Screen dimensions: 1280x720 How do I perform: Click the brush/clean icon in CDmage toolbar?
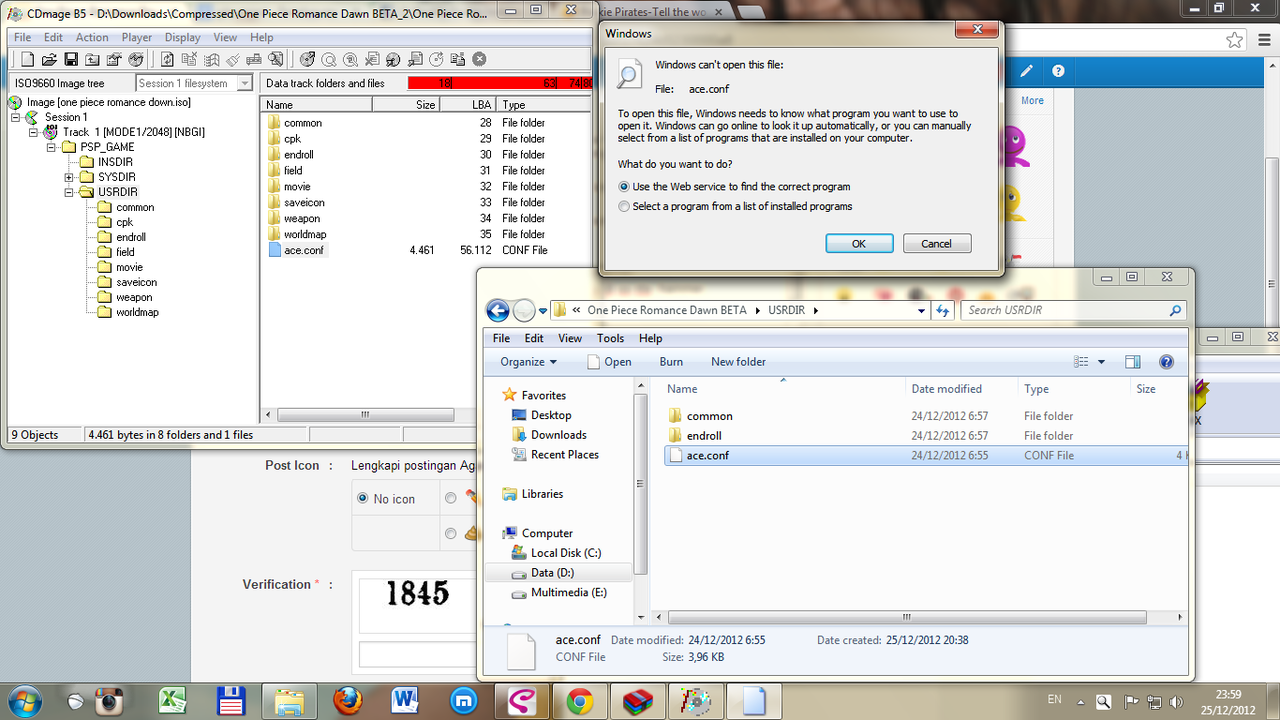pos(233,60)
